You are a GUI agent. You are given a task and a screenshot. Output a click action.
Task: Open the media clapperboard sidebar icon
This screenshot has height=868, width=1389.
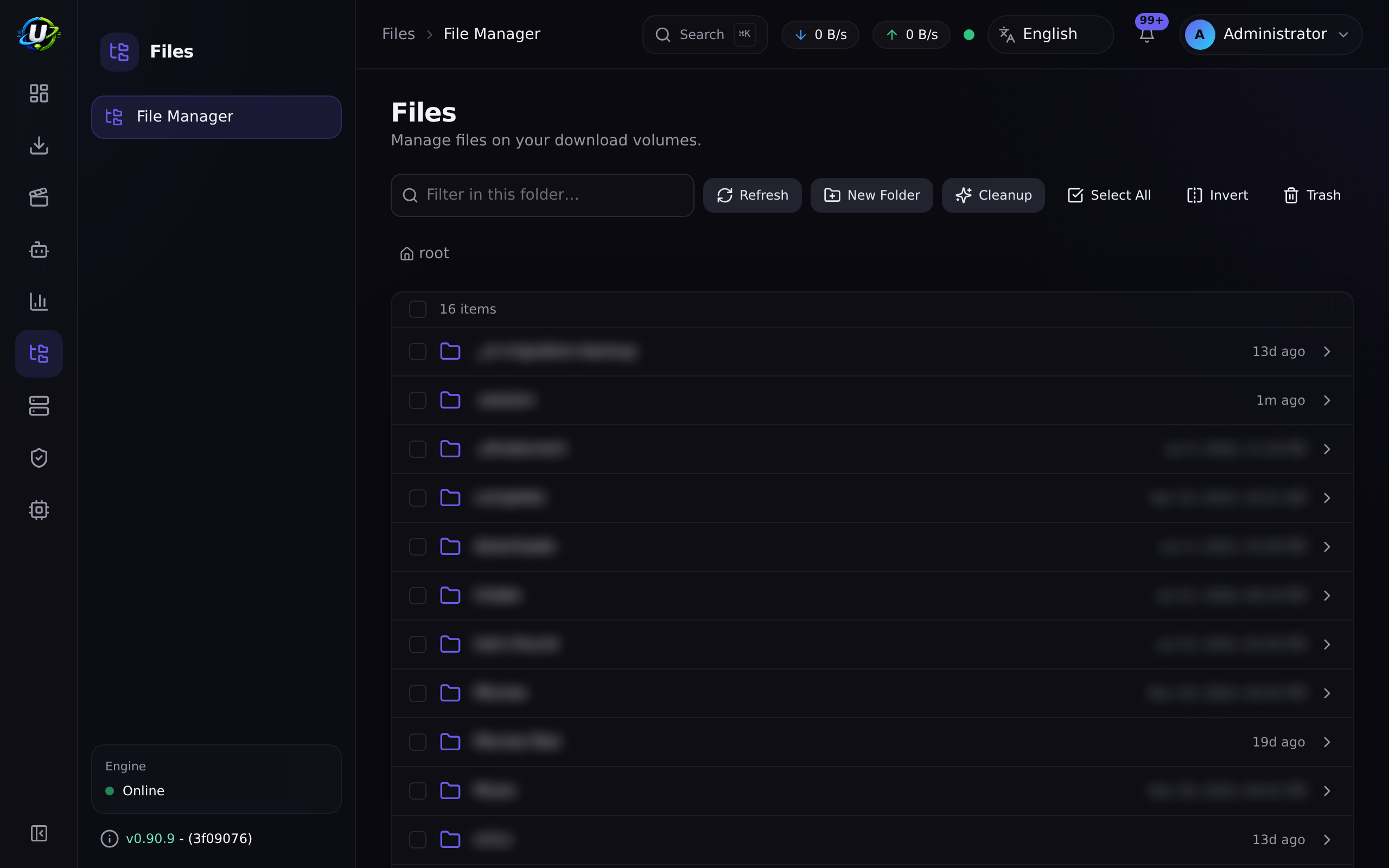39,197
